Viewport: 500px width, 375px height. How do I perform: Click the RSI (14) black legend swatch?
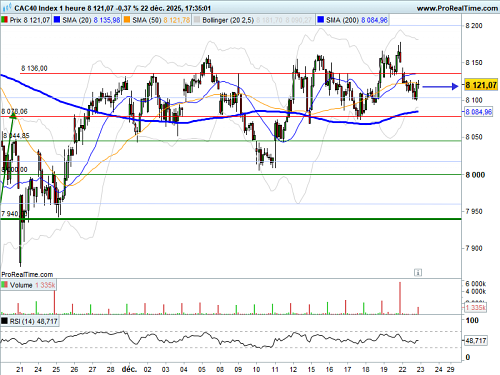coord(4,321)
